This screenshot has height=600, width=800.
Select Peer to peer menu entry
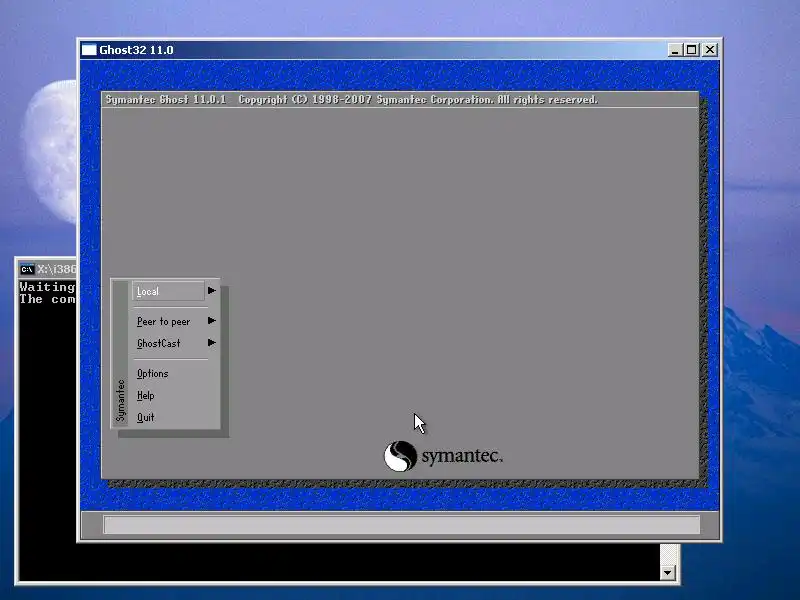(x=163, y=321)
